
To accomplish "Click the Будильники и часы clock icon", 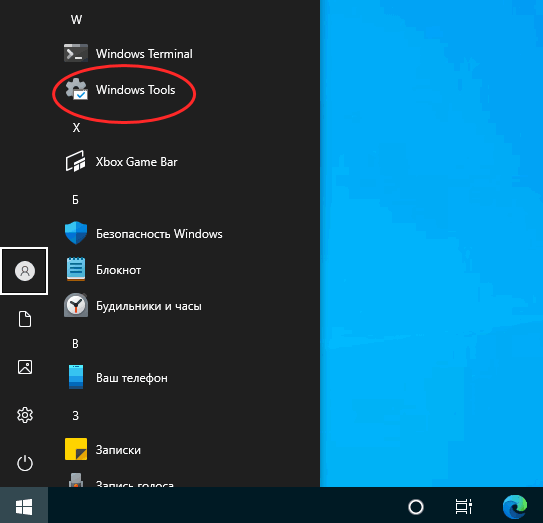I will tap(76, 305).
